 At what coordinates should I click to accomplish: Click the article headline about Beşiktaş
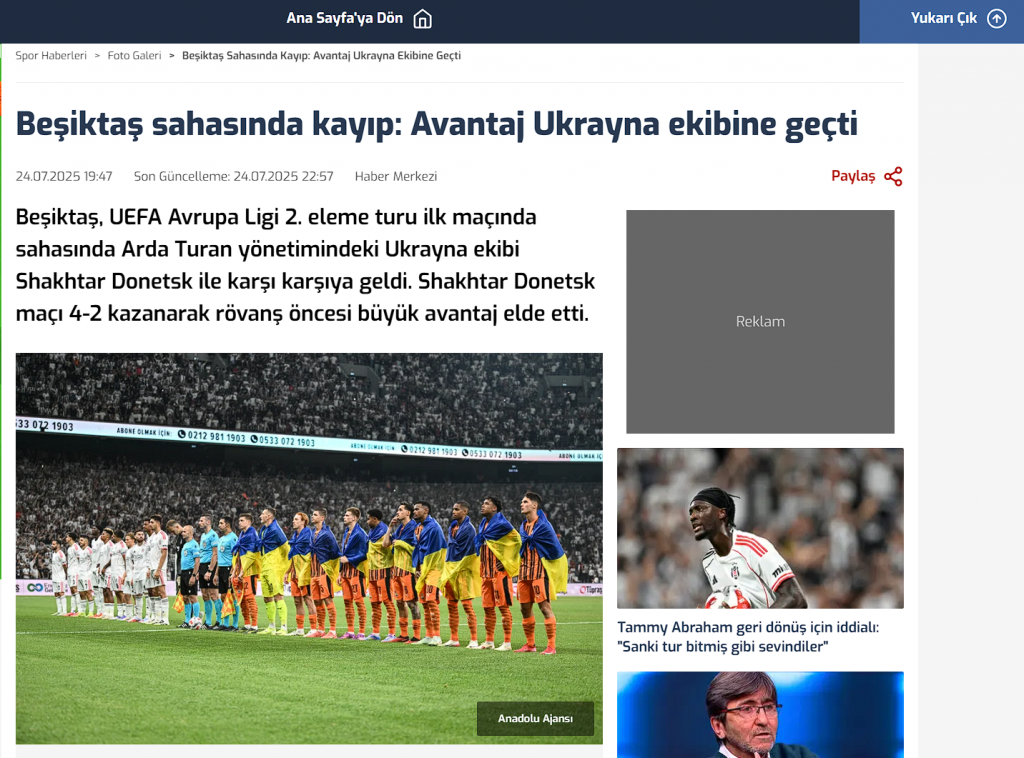(436, 124)
